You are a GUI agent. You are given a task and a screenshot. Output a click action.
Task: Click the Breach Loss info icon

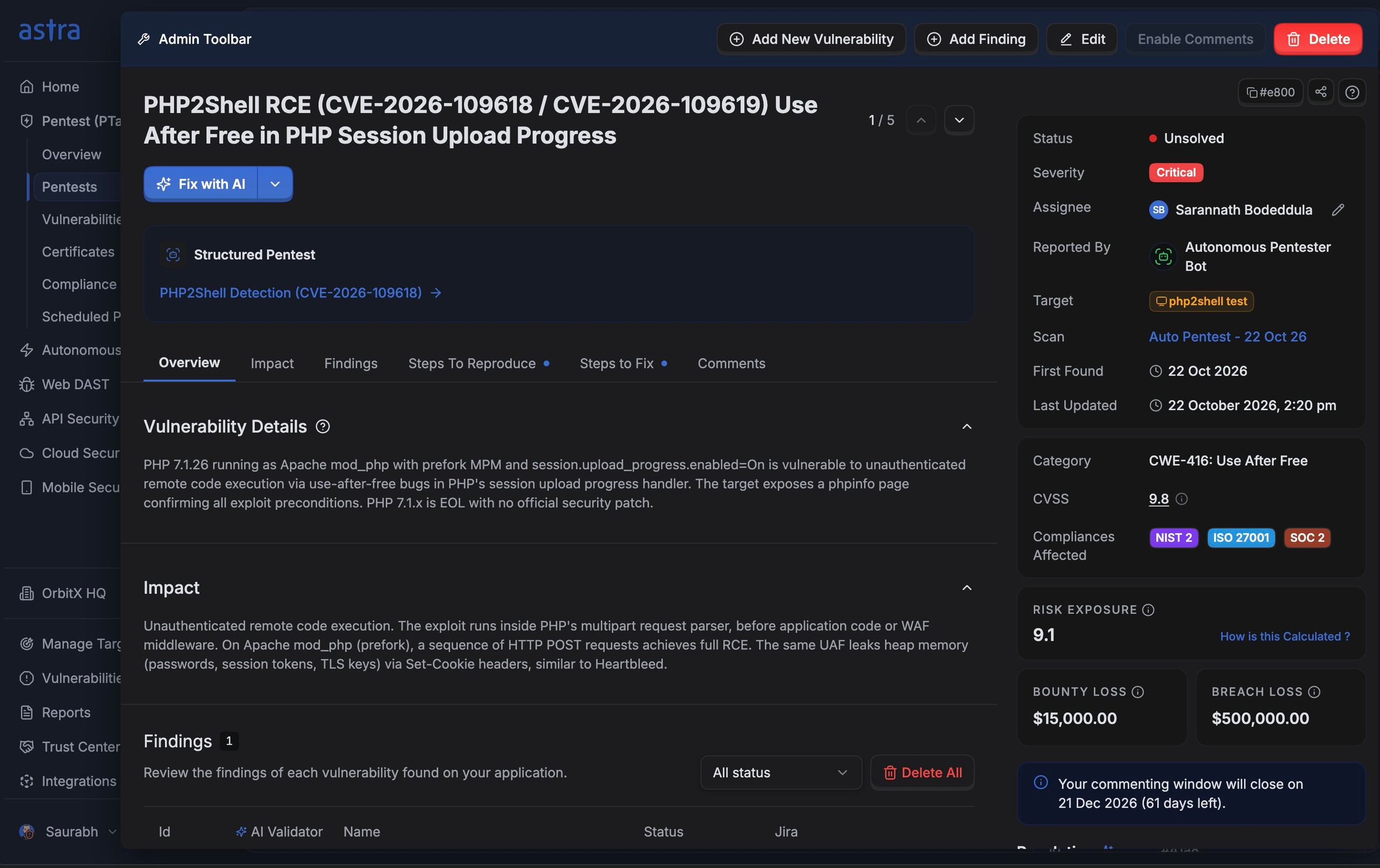[1314, 691]
